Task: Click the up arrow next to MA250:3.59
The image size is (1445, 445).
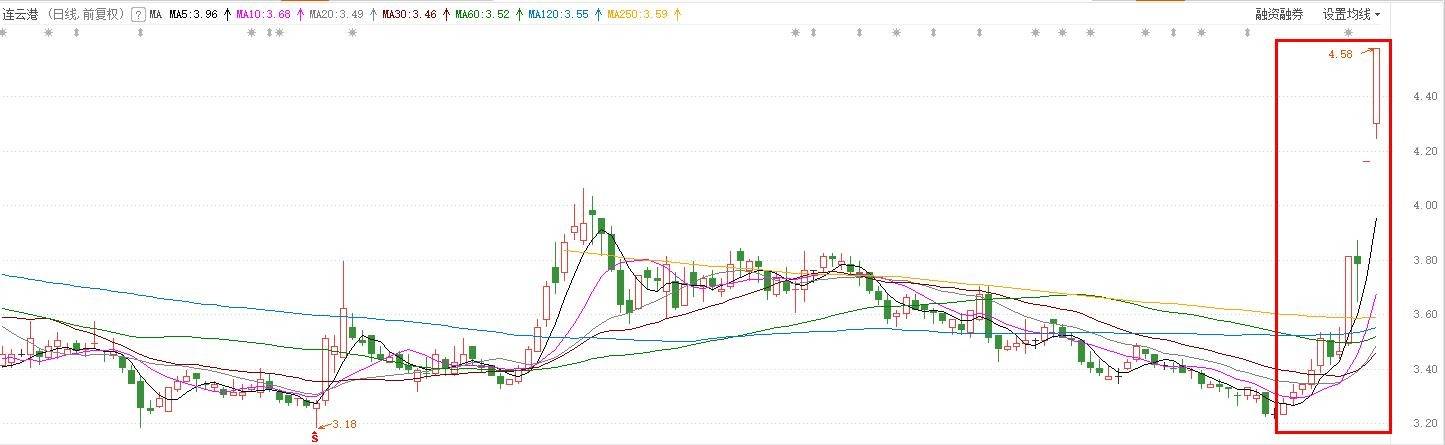Action: click(680, 15)
